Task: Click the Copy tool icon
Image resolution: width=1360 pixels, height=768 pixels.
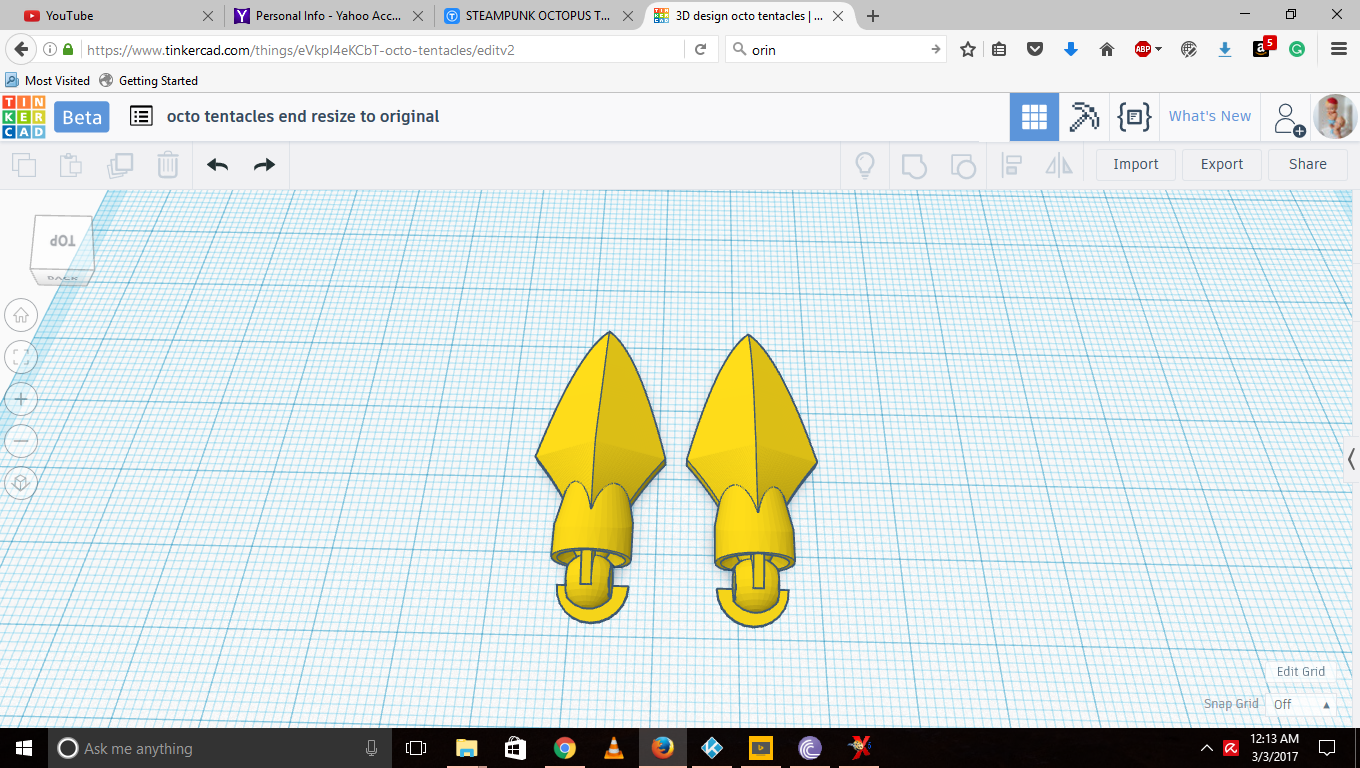Action: click(24, 165)
